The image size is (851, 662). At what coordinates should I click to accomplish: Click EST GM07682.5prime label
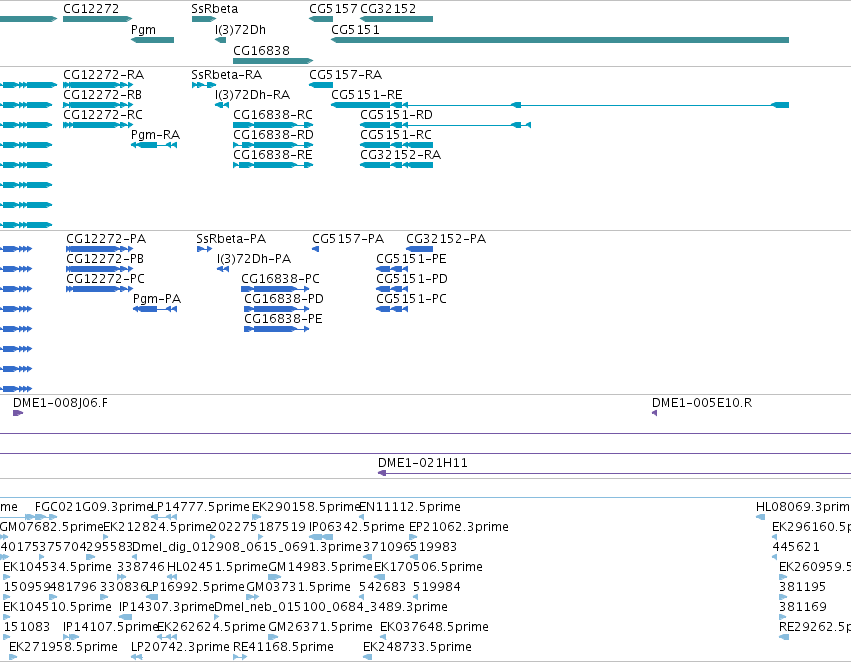[52, 527]
